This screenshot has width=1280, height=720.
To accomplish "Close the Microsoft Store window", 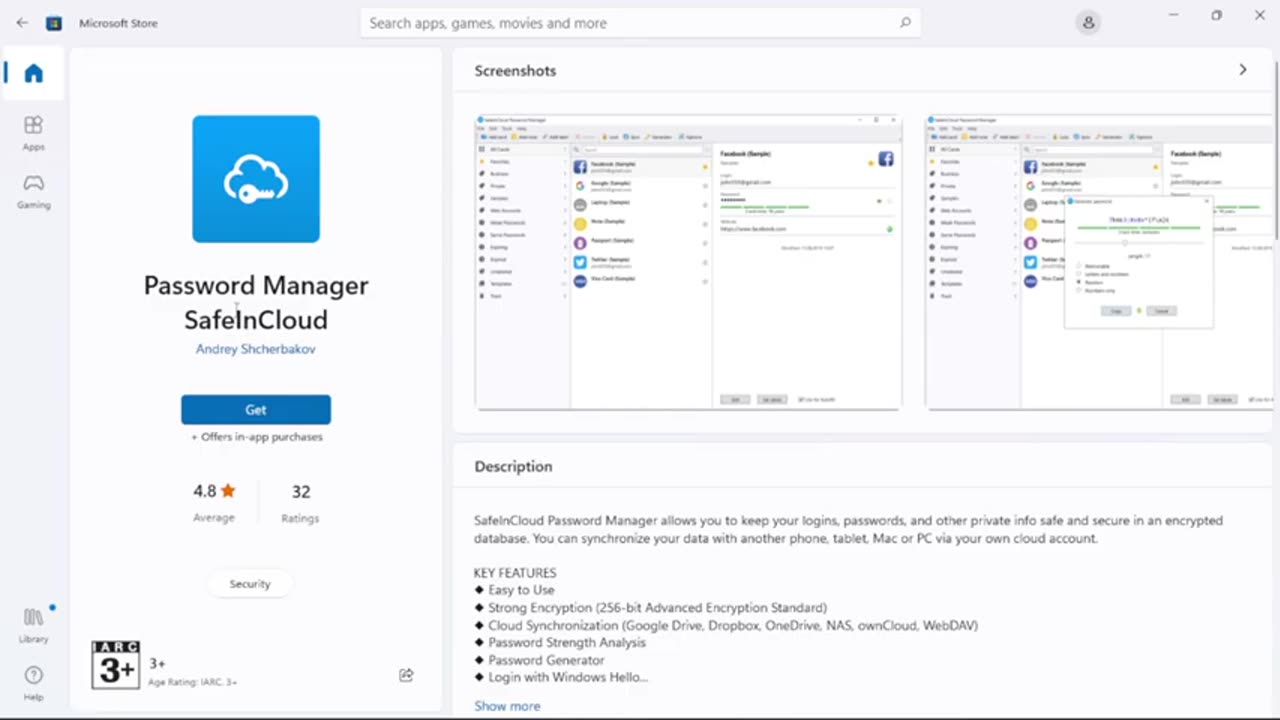I will pyautogui.click(x=1259, y=15).
